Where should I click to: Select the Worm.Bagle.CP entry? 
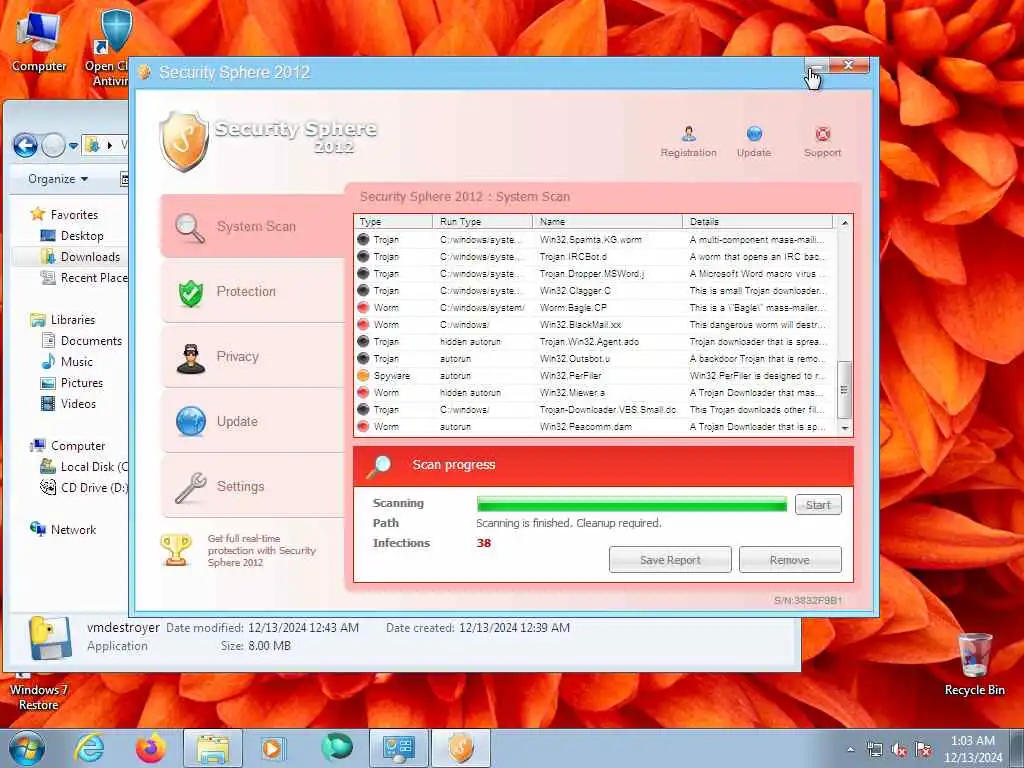595,308
